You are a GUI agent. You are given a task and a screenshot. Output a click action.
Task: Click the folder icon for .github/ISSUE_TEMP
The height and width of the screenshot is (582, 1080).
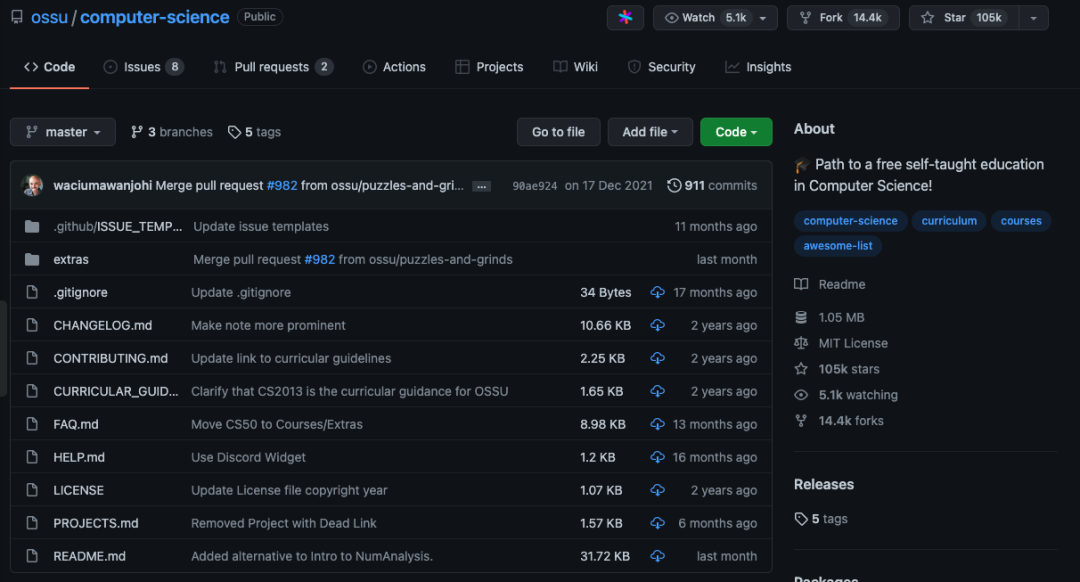tap(32, 227)
